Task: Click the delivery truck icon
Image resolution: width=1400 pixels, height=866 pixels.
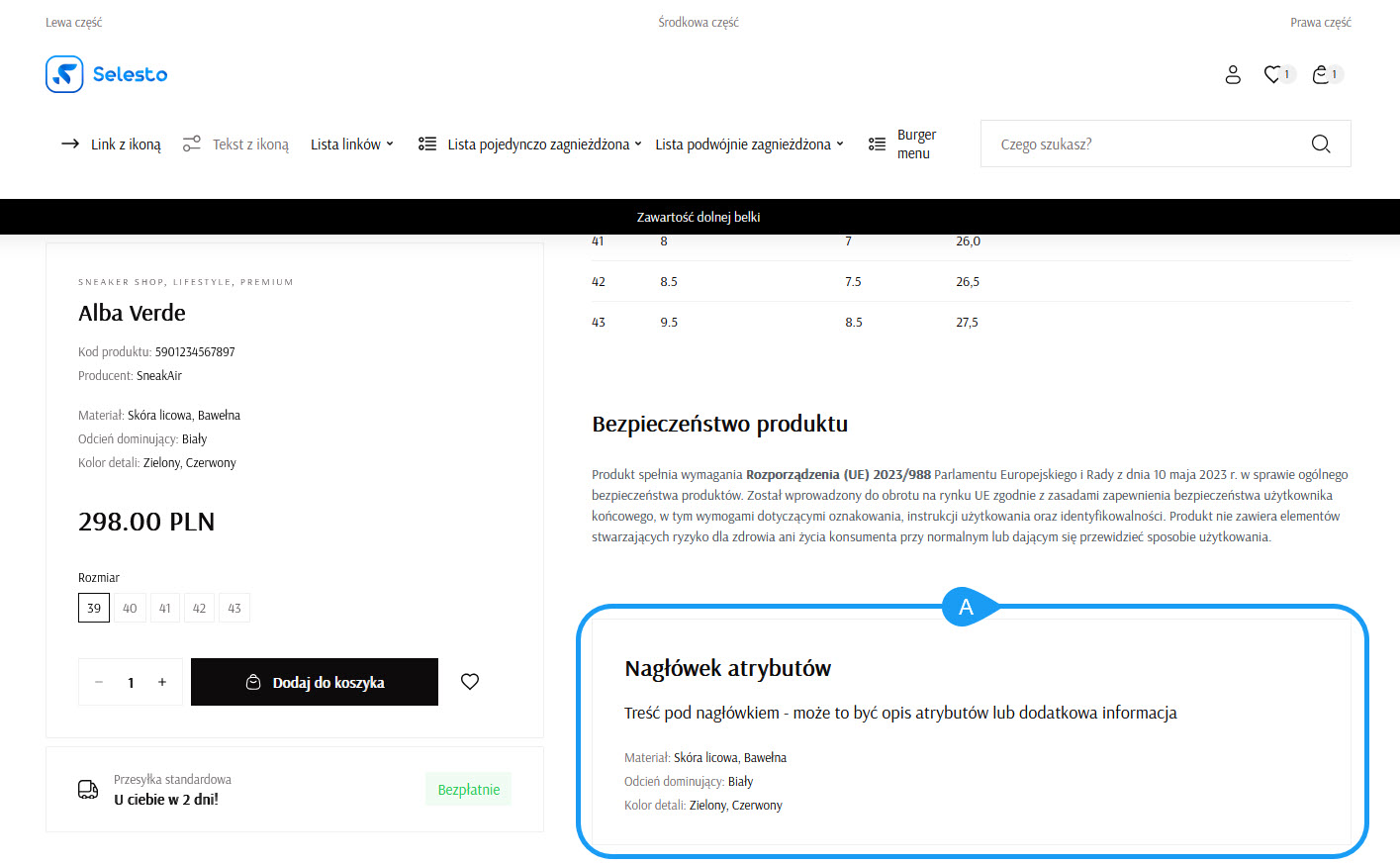Action: pyautogui.click(x=88, y=790)
